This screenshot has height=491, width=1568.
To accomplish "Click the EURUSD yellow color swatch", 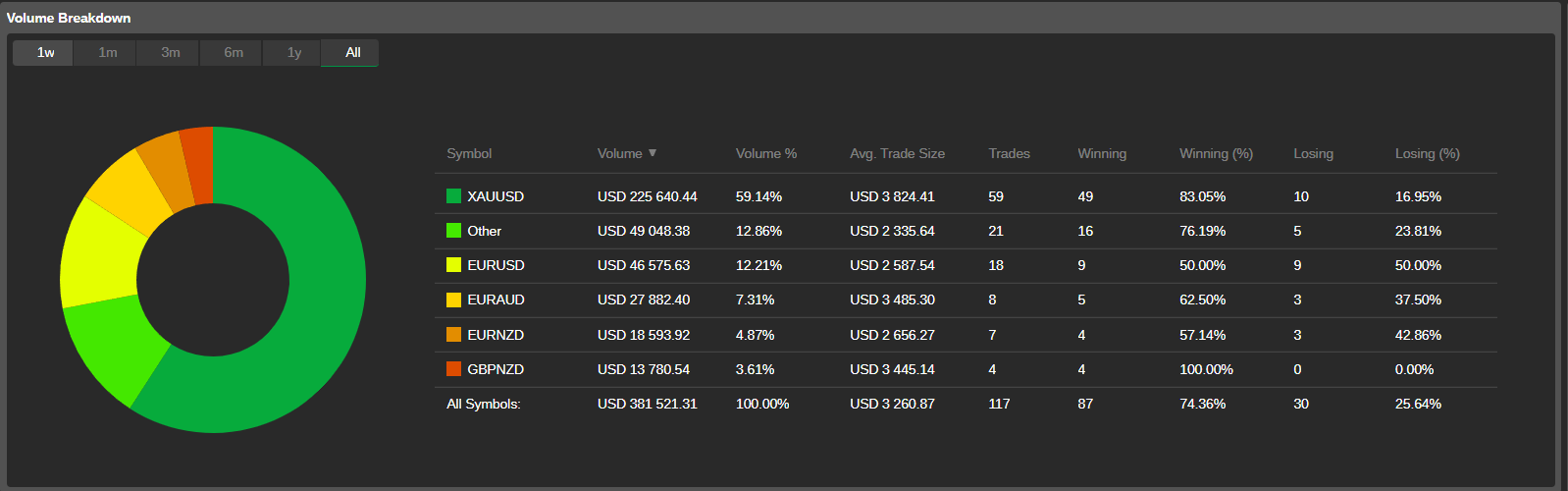I will click(453, 265).
